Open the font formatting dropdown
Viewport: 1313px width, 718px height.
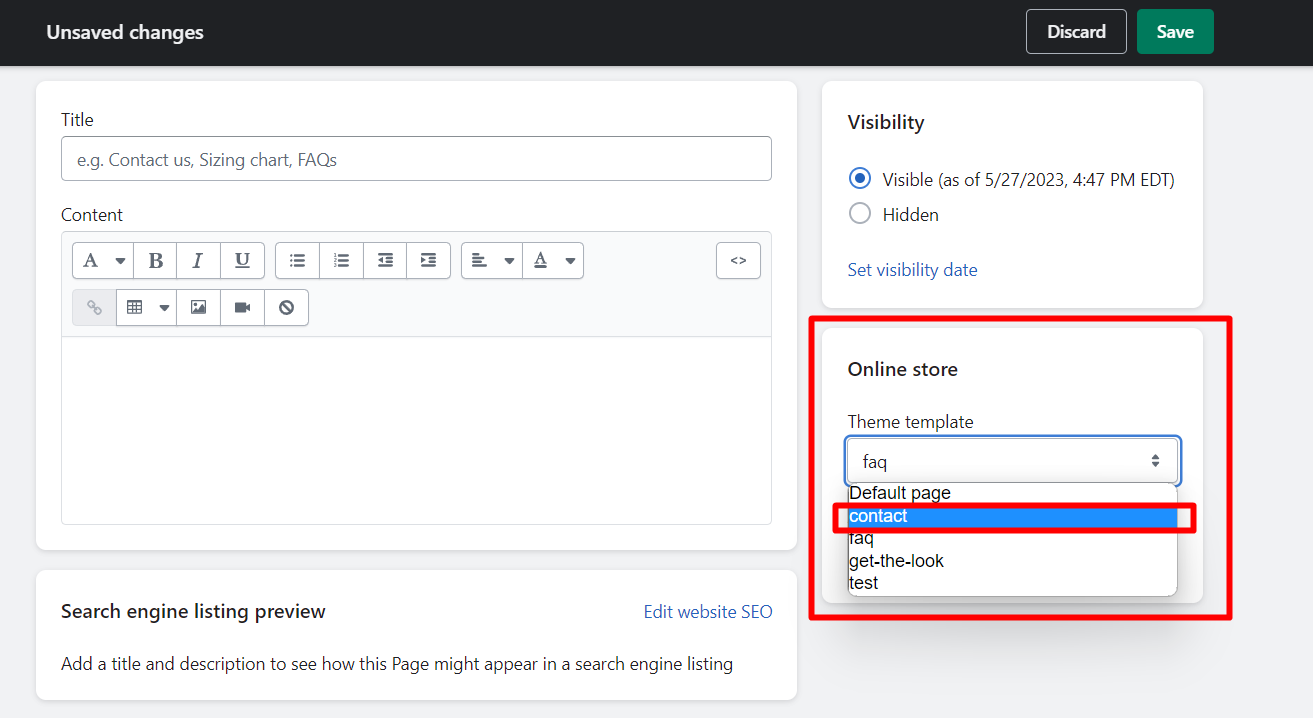point(103,260)
